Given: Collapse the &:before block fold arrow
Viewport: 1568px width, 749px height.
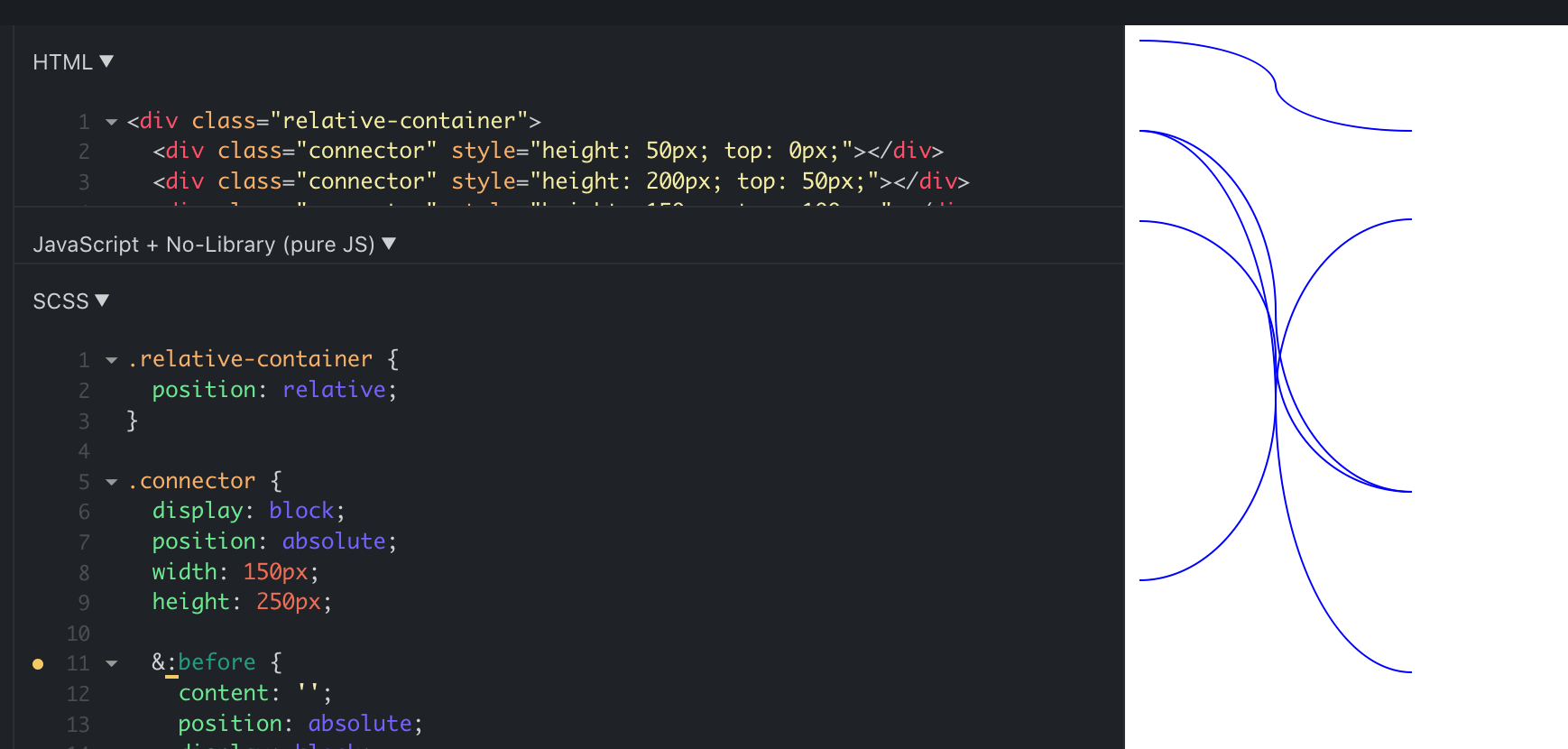Looking at the screenshot, I should [x=112, y=663].
